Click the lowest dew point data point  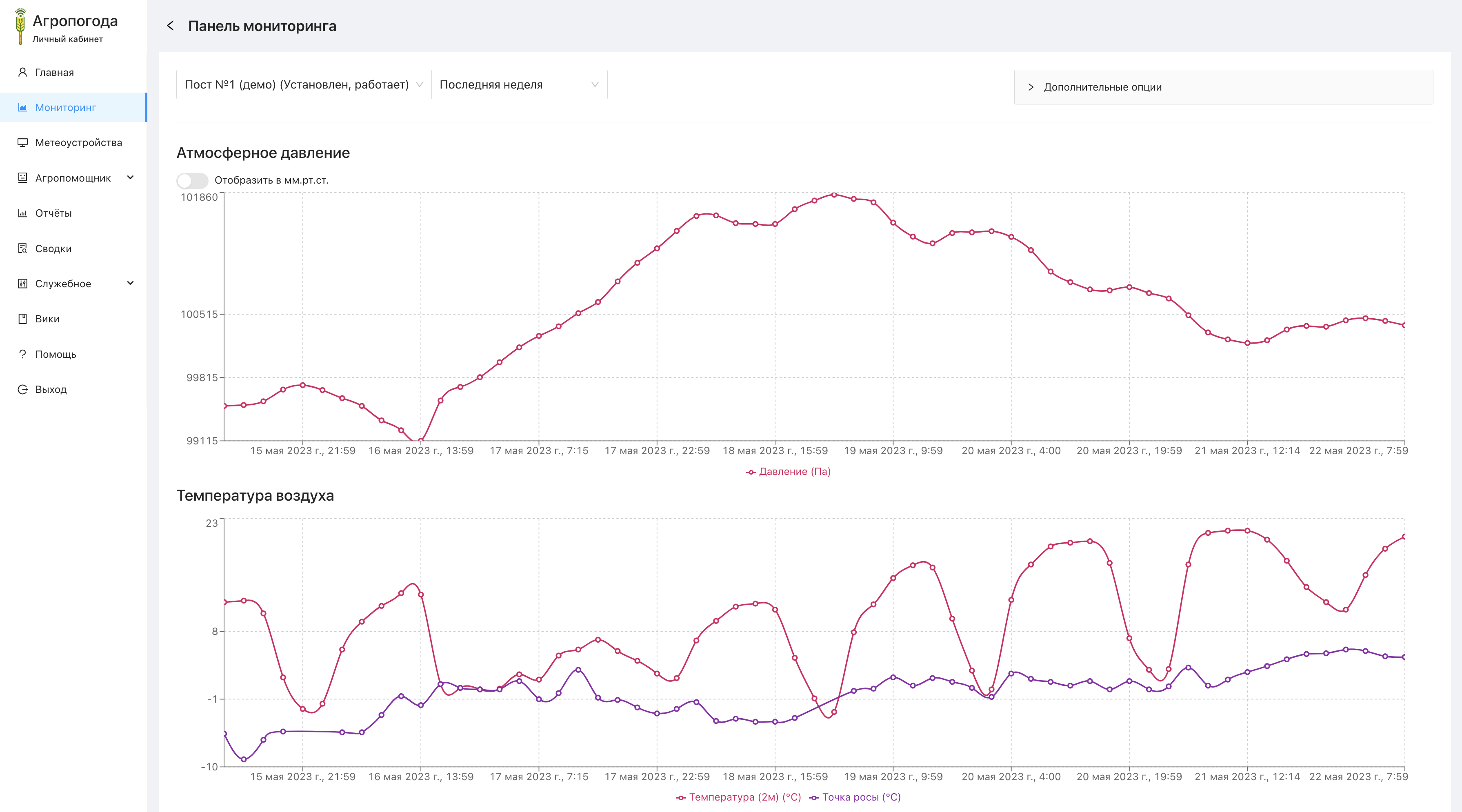pos(244,759)
